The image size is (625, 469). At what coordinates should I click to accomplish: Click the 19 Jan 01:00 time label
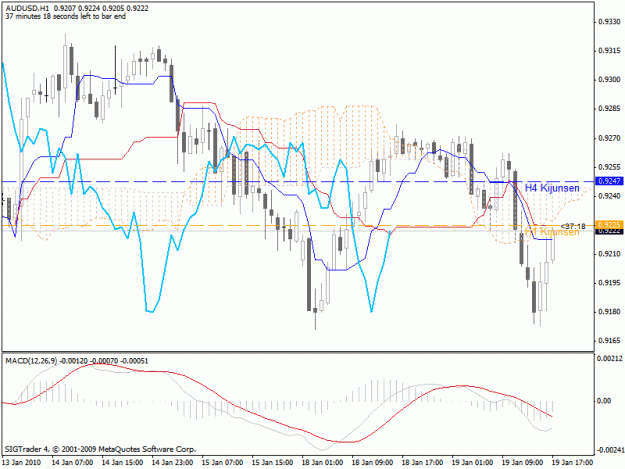click(472, 463)
